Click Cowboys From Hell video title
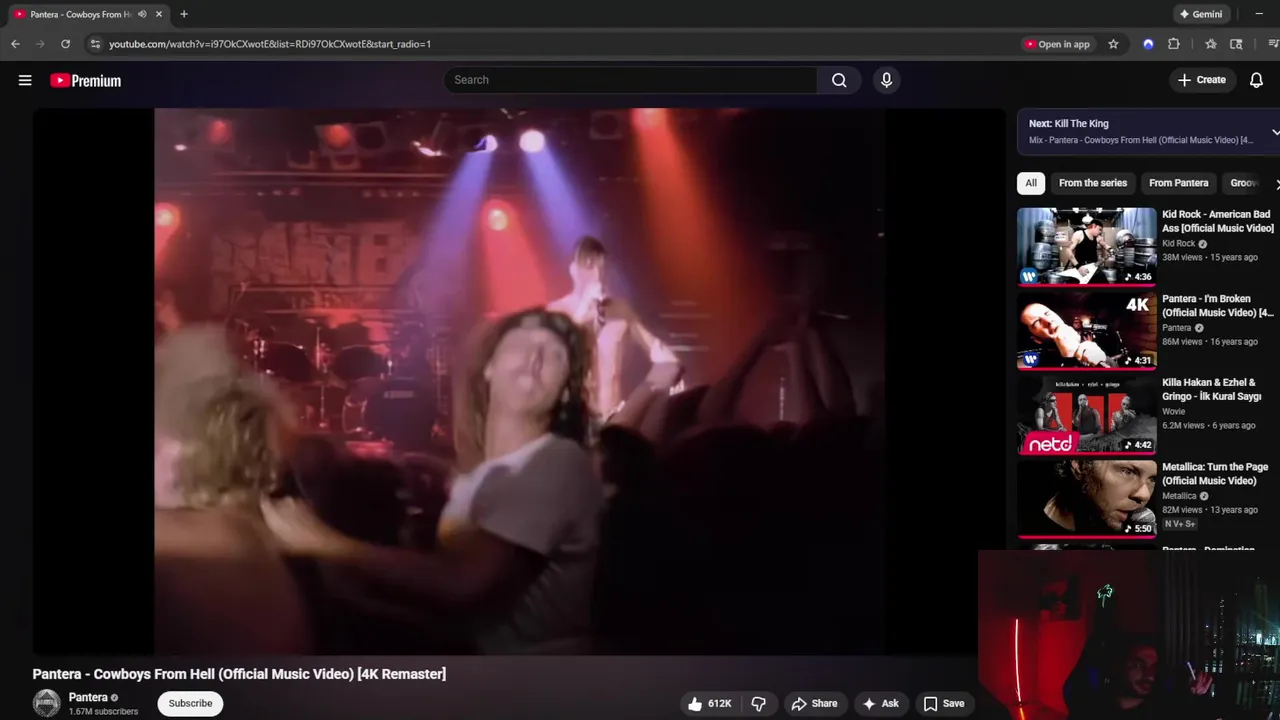Image resolution: width=1280 pixels, height=720 pixels. click(x=239, y=674)
